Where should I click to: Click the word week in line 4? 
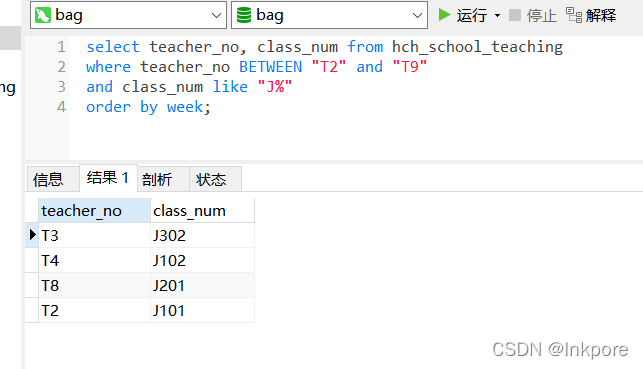[x=185, y=107]
